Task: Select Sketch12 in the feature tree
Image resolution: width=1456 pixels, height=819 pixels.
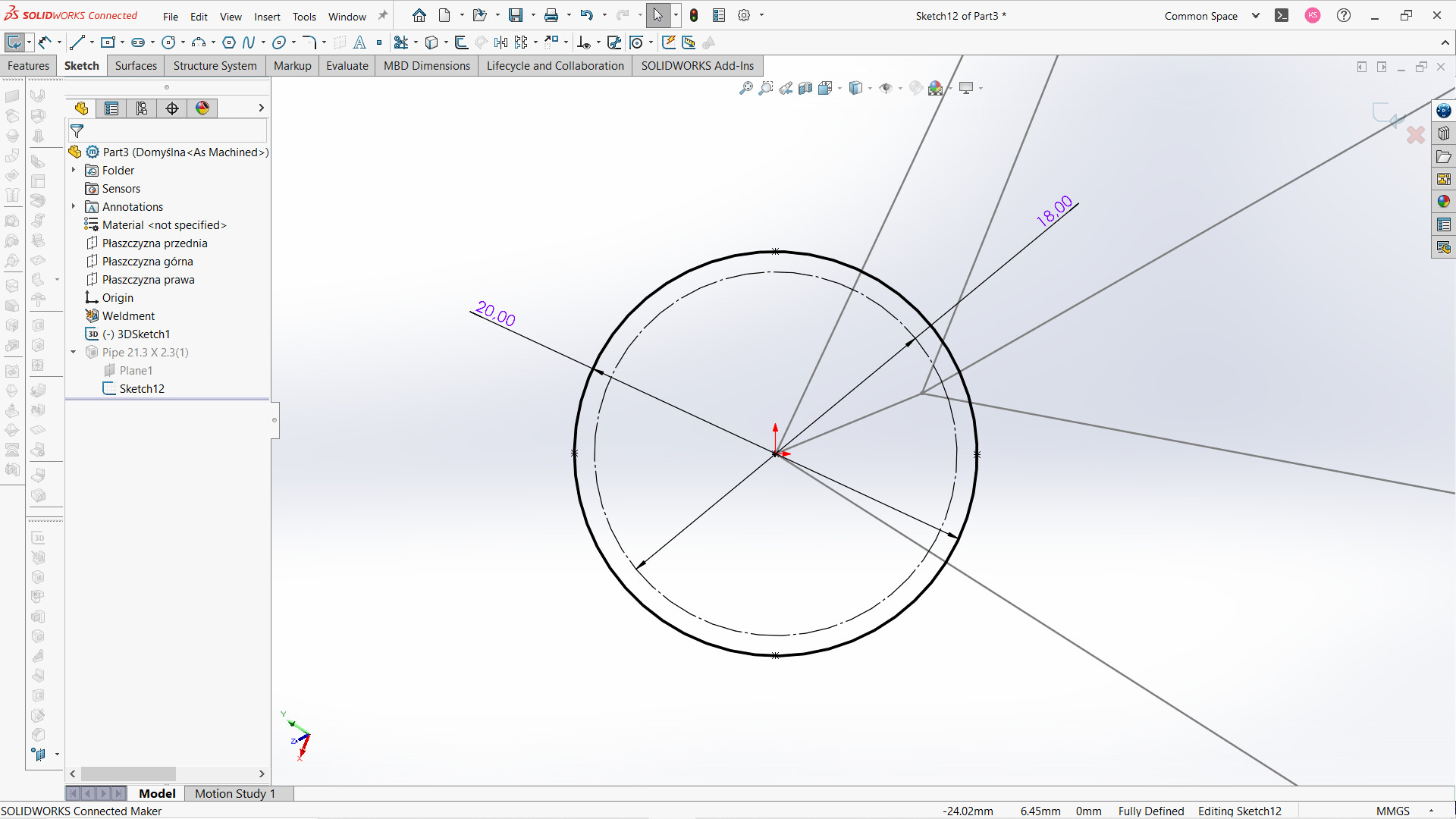Action: [142, 388]
